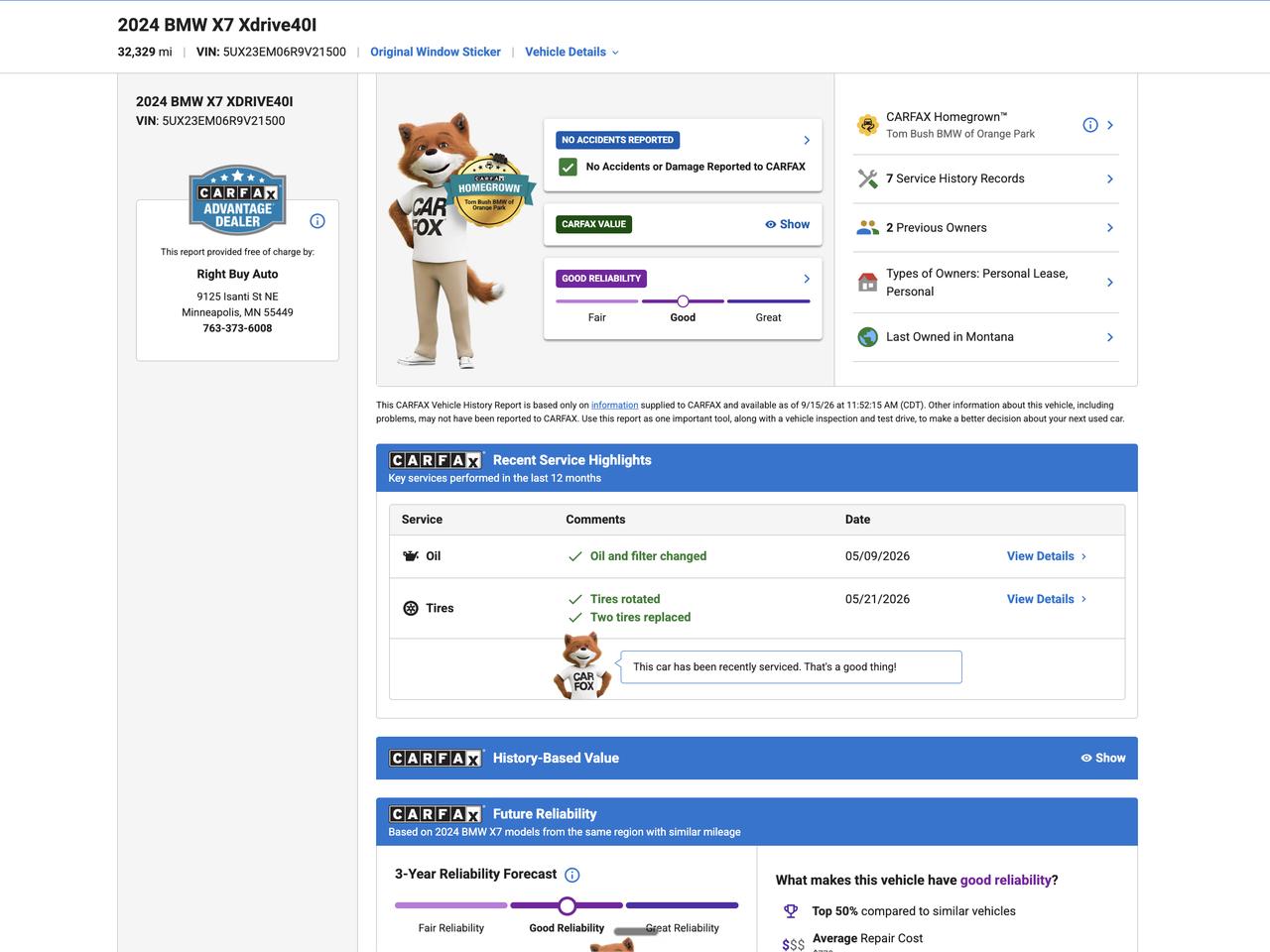Screen dimensions: 1270x952
Task: Click the 'Tires rotated' comment
Action: point(625,599)
